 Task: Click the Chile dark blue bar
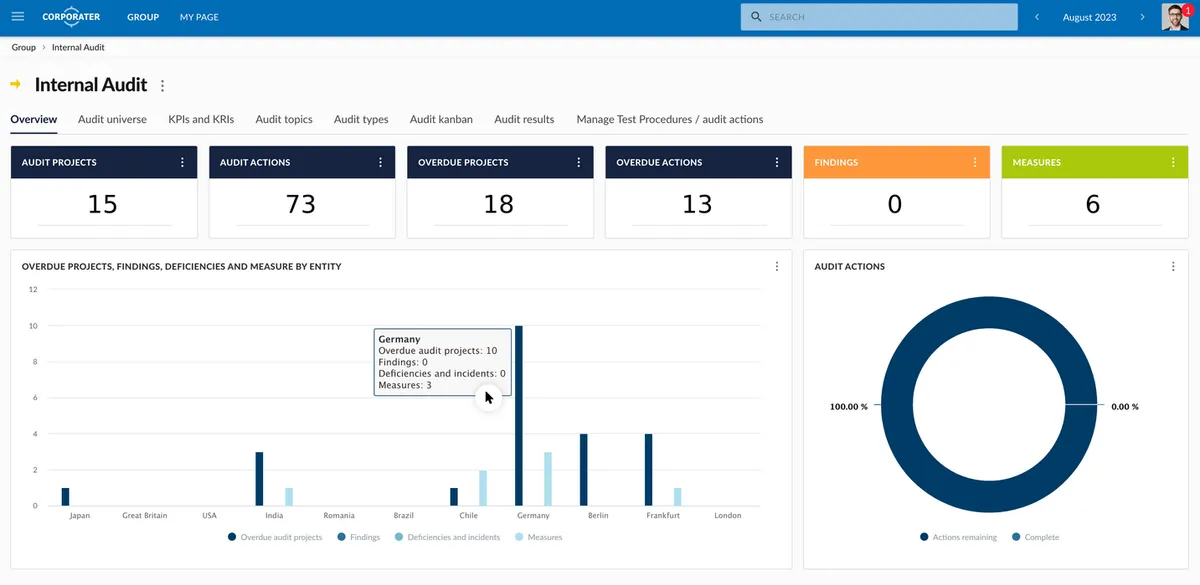(454, 497)
